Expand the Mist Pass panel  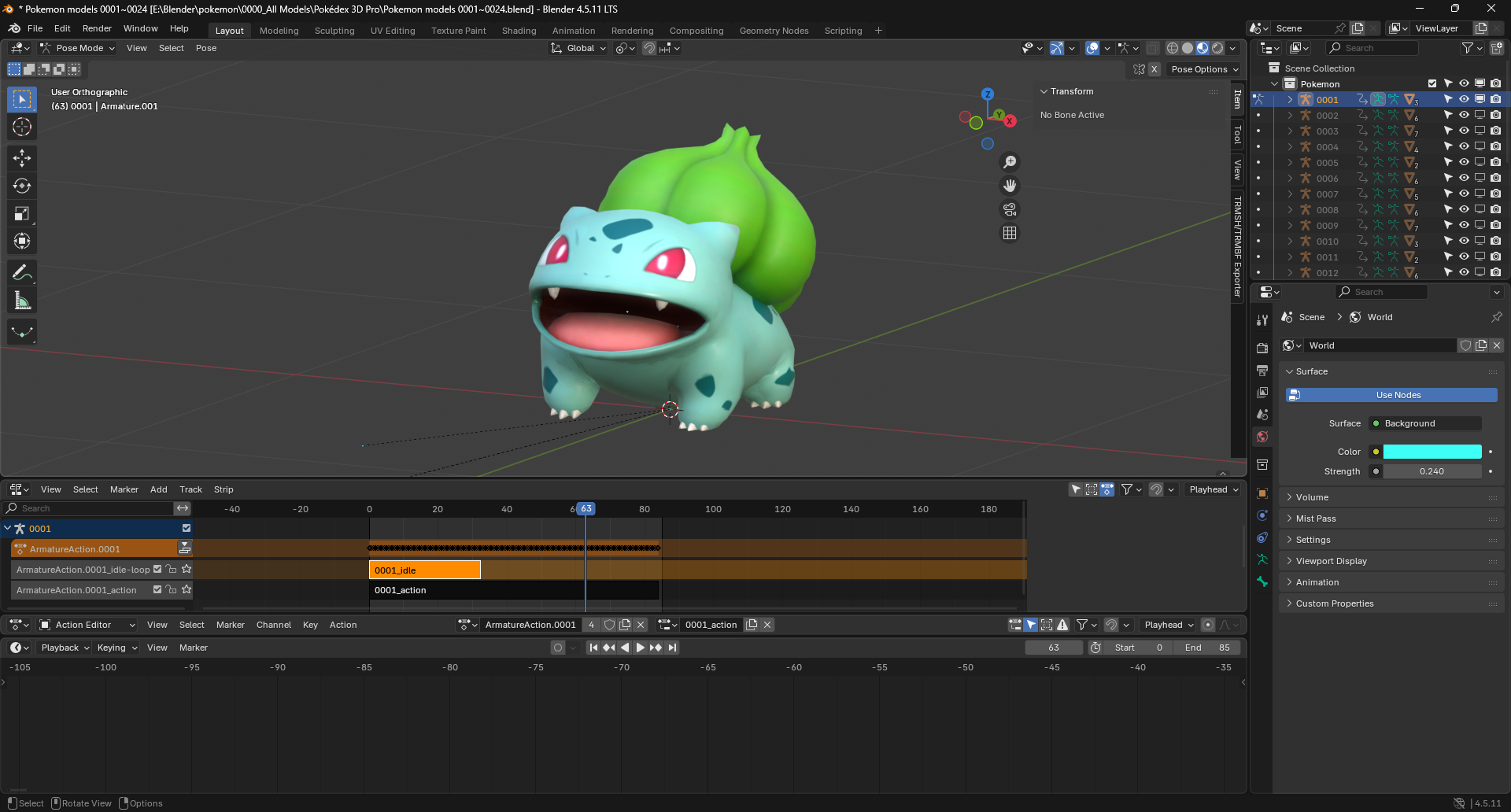1391,519
